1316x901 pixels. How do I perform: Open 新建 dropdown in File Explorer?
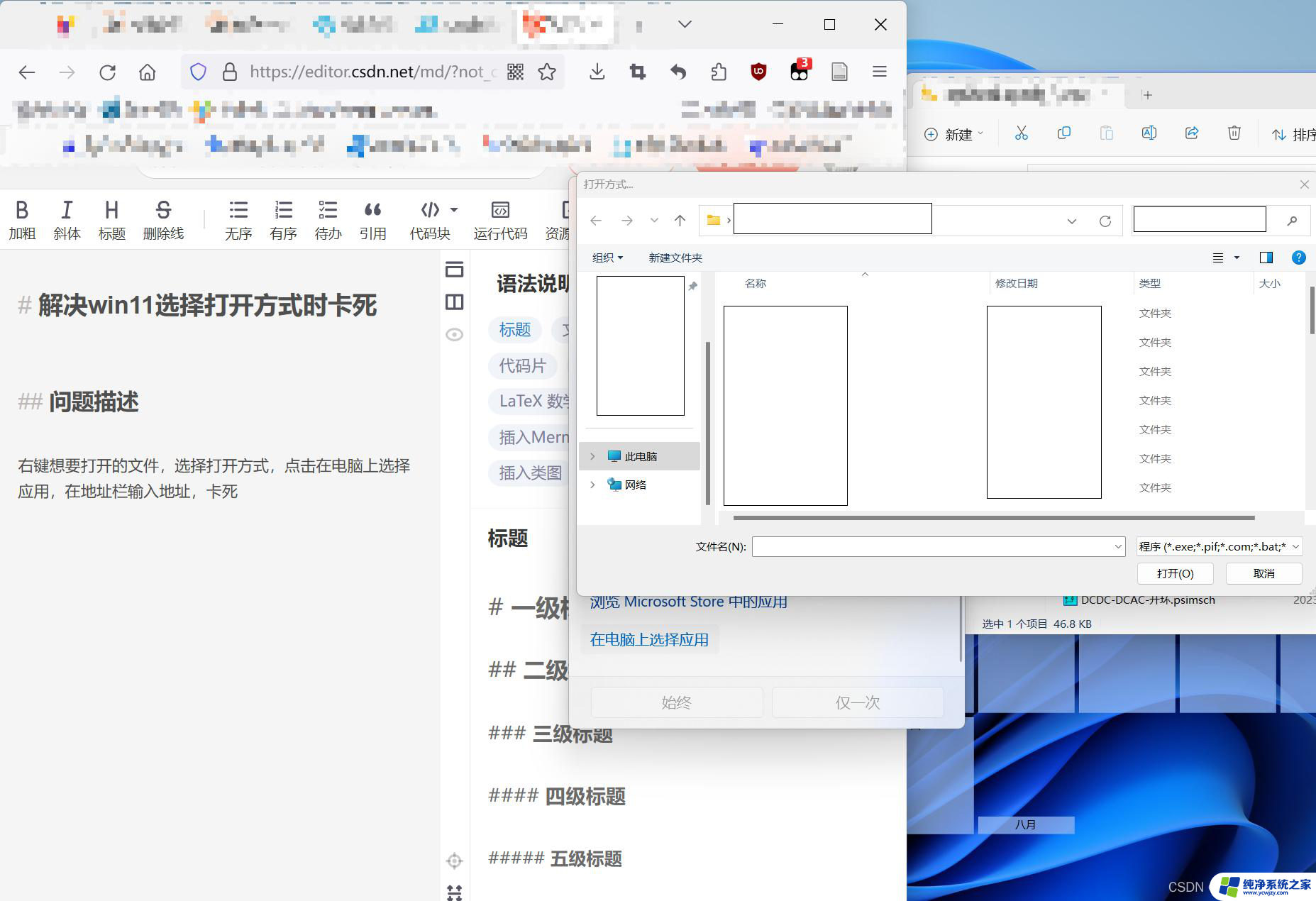click(953, 134)
